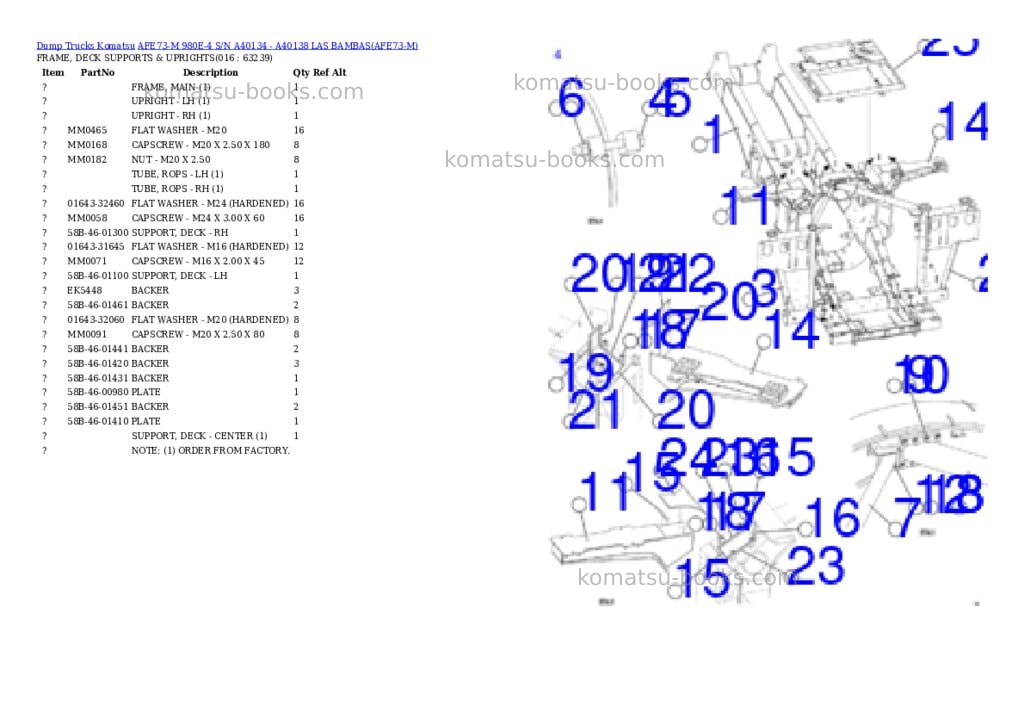The width and height of the screenshot is (1024, 725).
Task: Click the 'PartNo' column header
Action: point(97,72)
